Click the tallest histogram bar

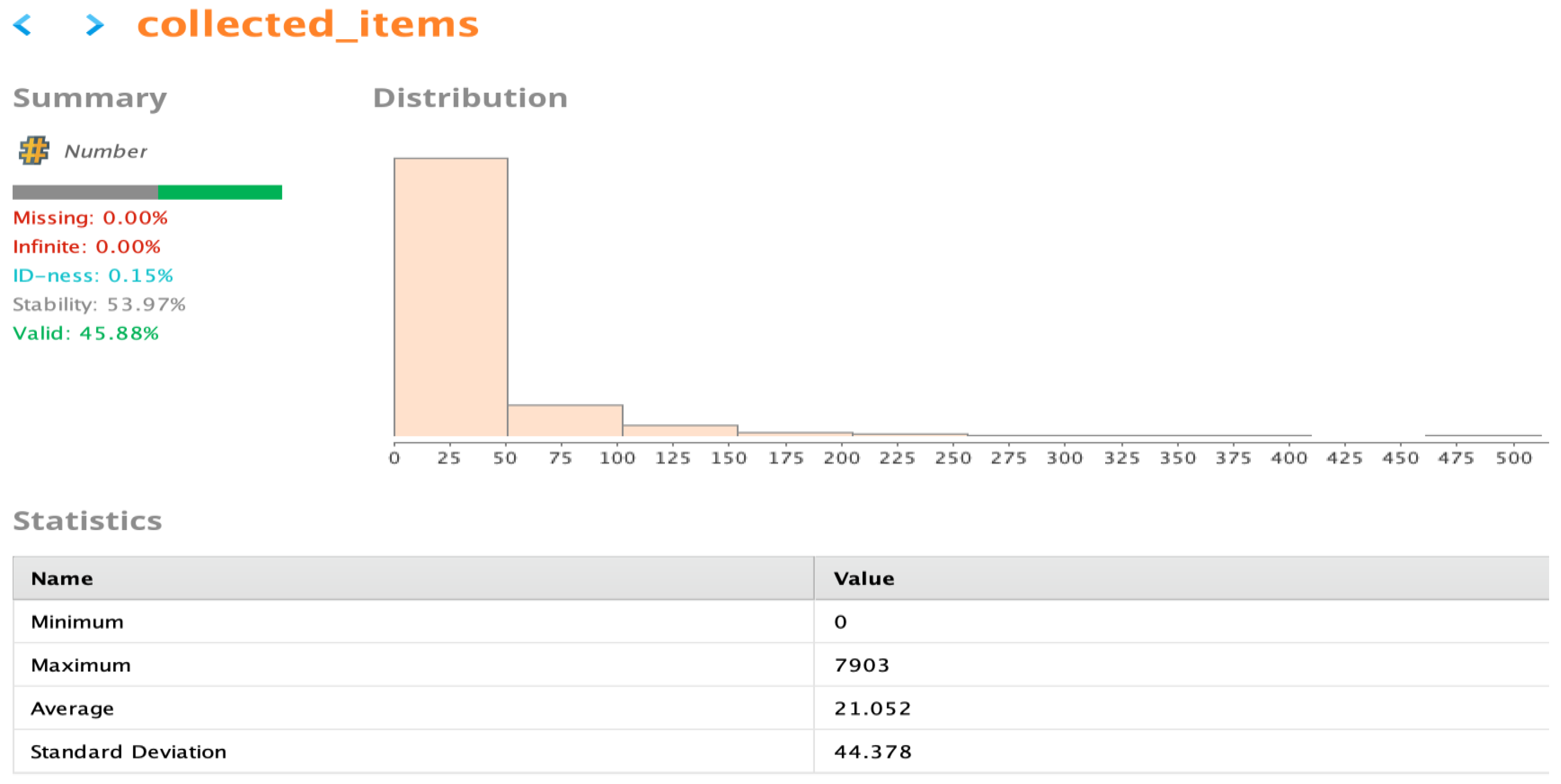[451, 297]
